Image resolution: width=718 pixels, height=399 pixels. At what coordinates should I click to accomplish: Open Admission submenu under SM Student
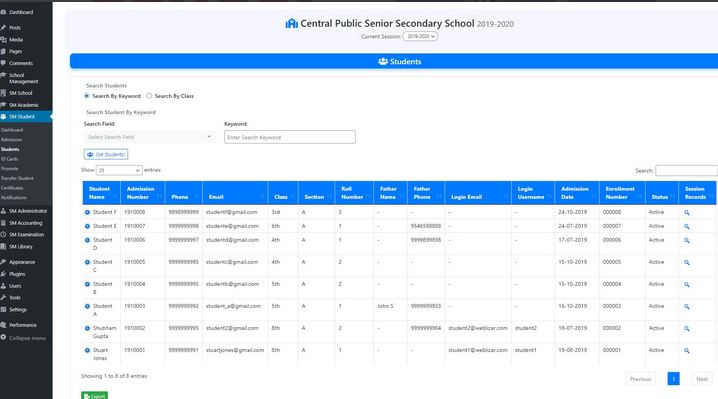coord(11,140)
